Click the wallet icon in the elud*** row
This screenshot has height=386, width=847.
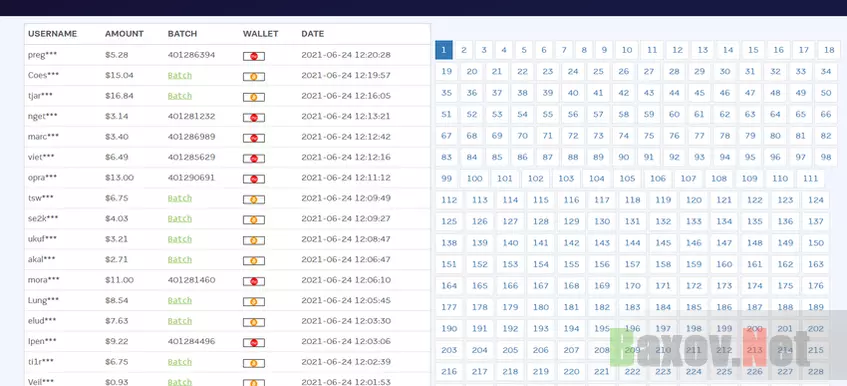click(253, 323)
